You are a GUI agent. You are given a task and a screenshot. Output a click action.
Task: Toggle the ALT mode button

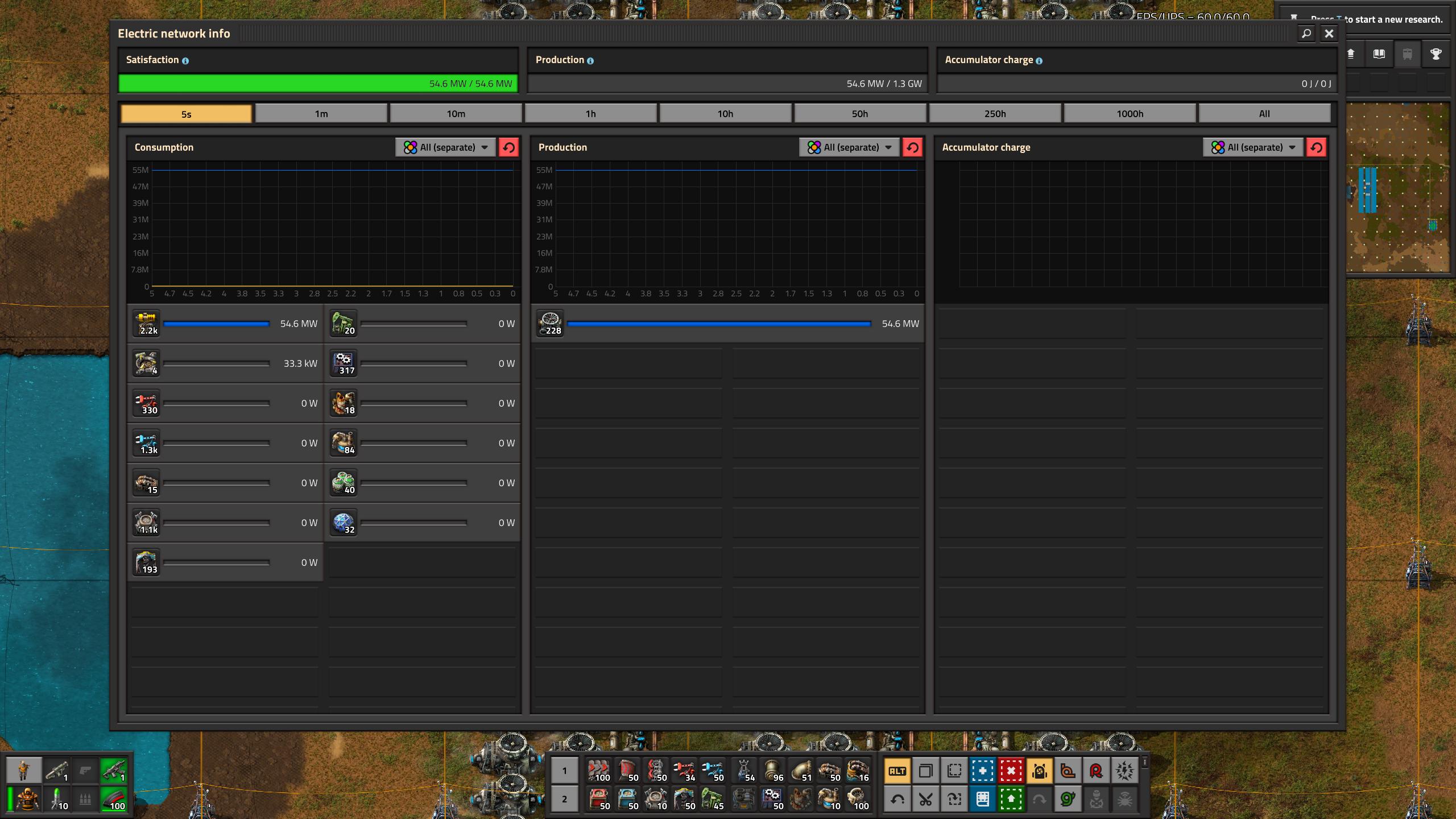pyautogui.click(x=897, y=771)
